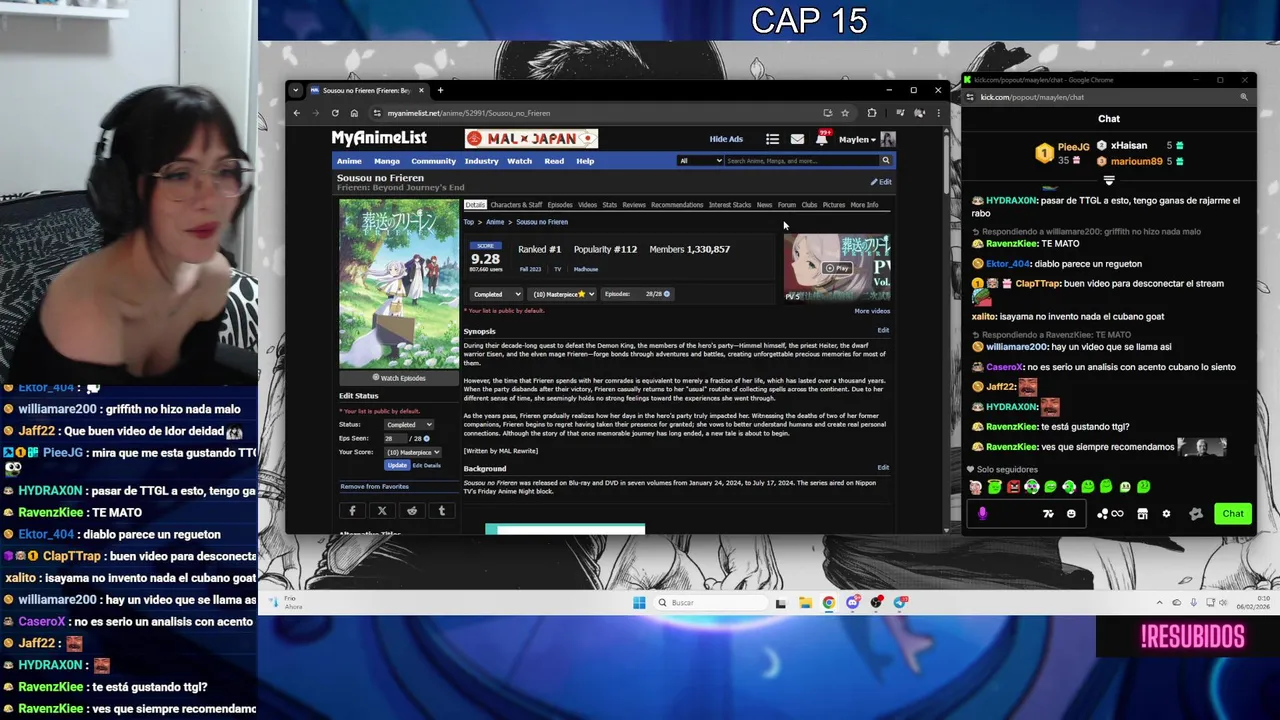Open the notifications bell with 99+ badge

[822, 139]
